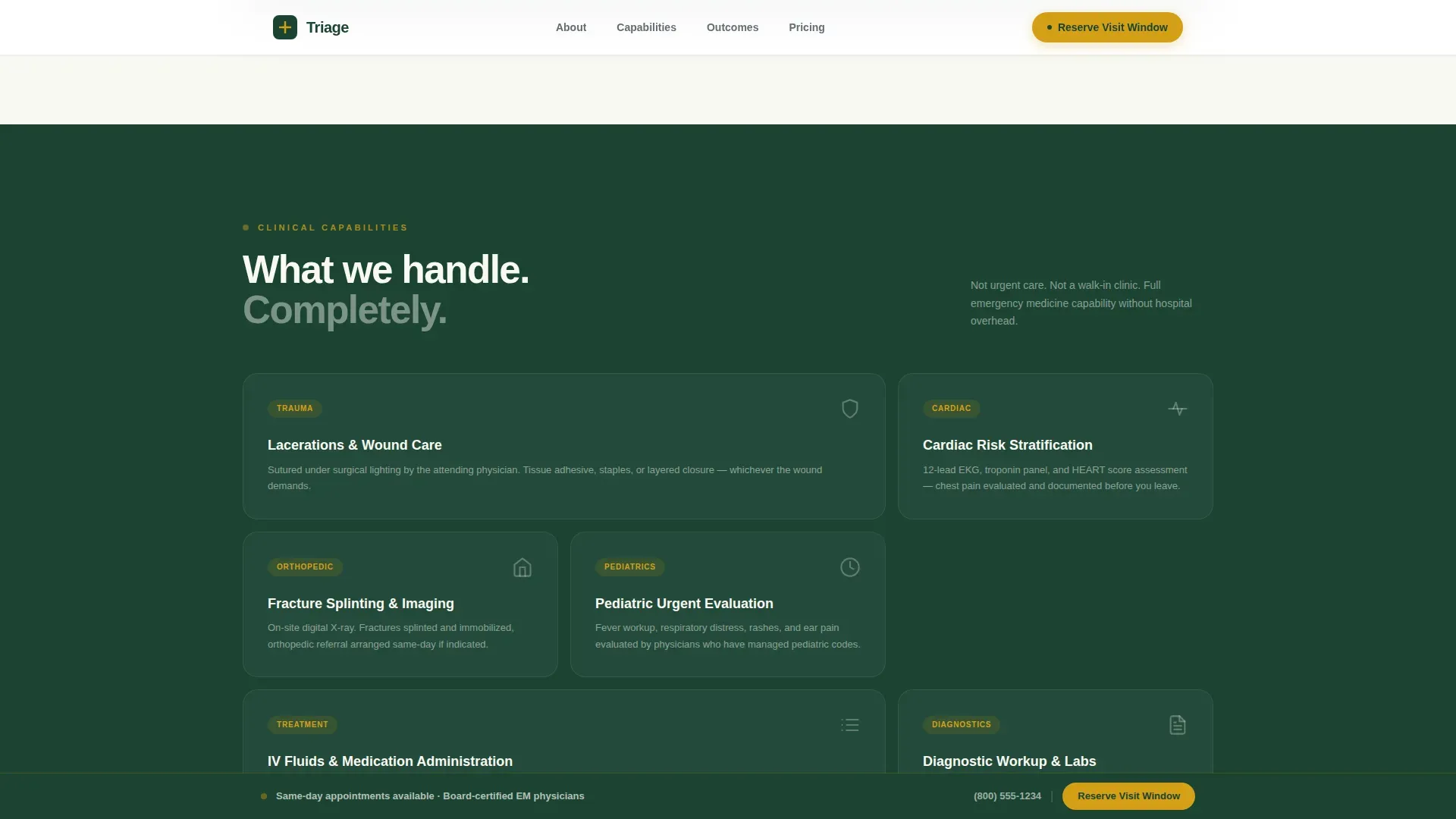Click the Pediatric Urgent Evaluation heading
1456x819 pixels.
click(684, 604)
